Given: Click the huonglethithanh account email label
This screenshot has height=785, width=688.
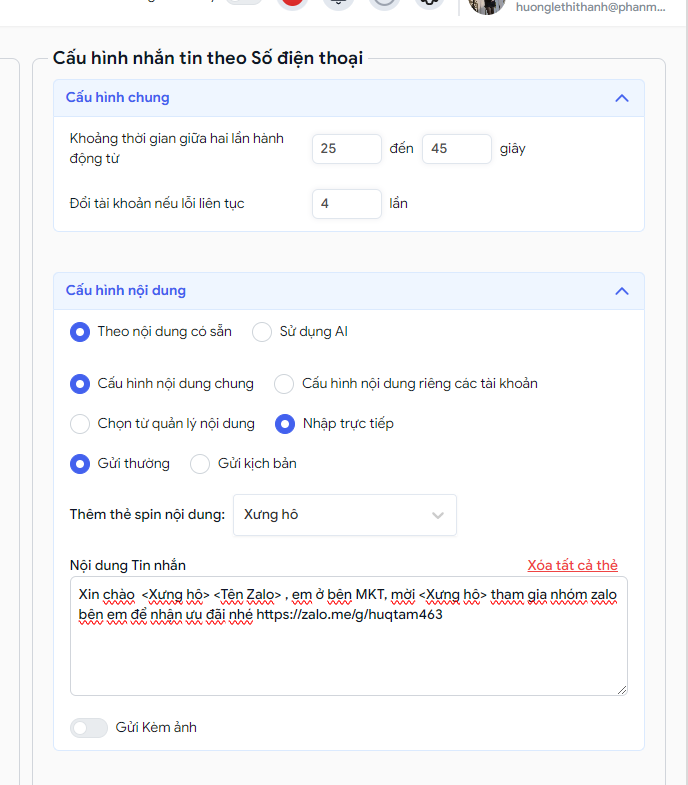Looking at the screenshot, I should (x=590, y=7).
